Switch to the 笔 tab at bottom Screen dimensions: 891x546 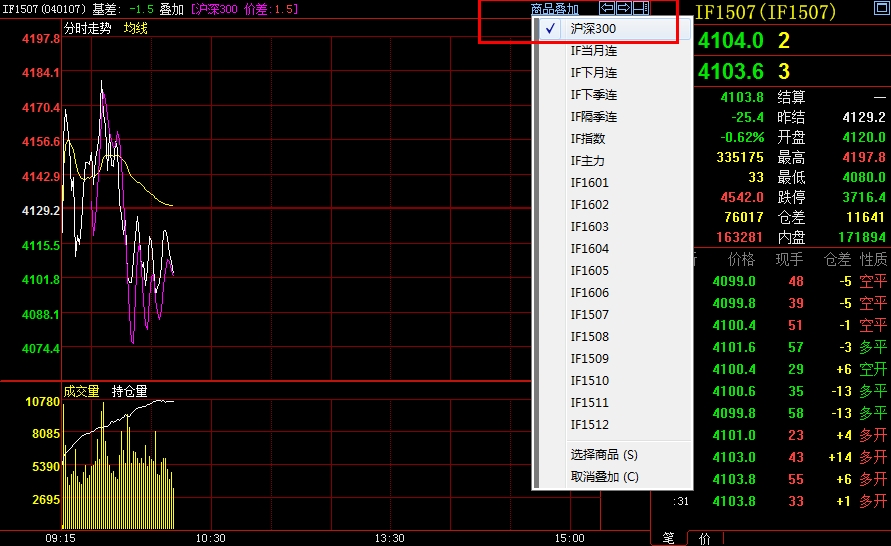click(x=668, y=538)
